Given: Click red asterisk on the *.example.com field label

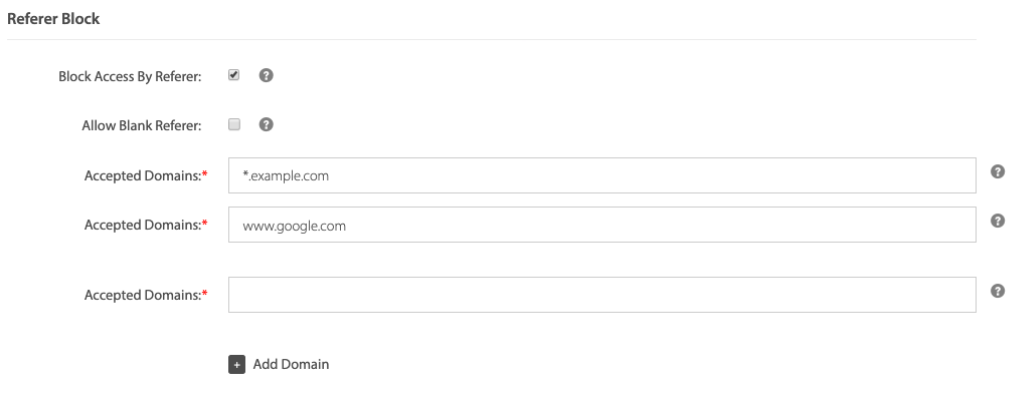Looking at the screenshot, I should point(204,174).
